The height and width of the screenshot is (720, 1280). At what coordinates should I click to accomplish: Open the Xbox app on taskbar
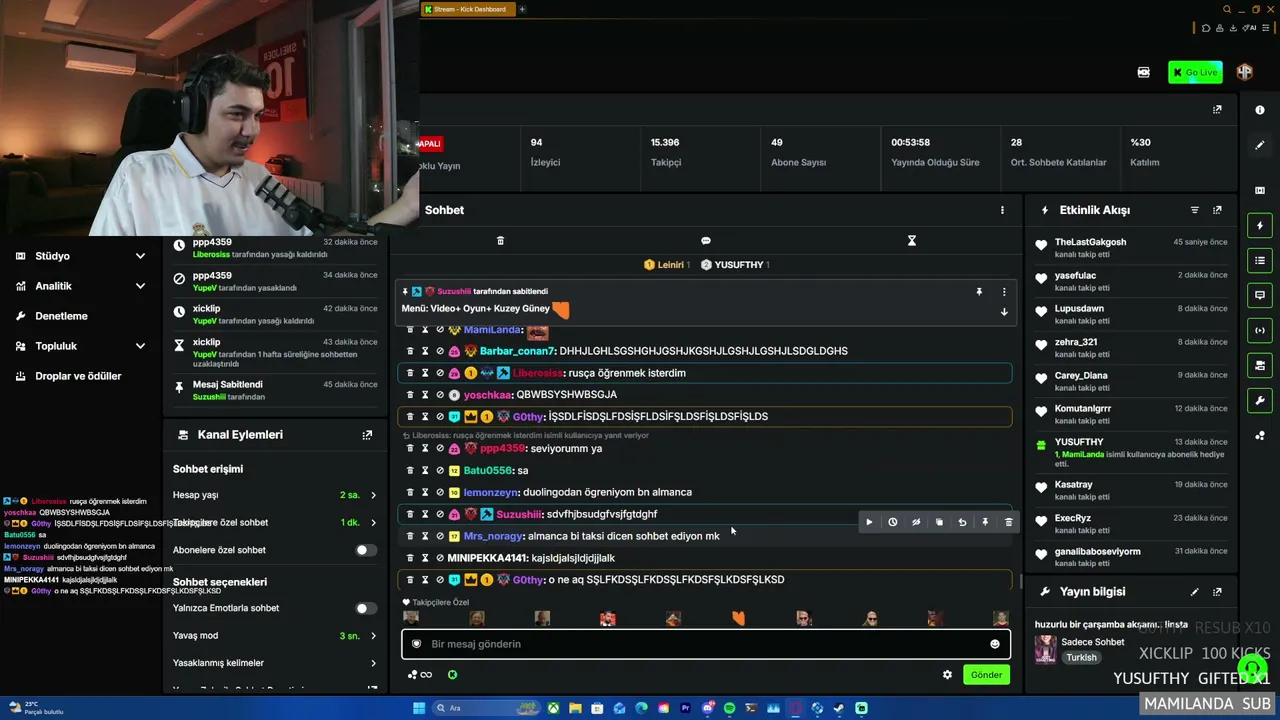point(553,708)
